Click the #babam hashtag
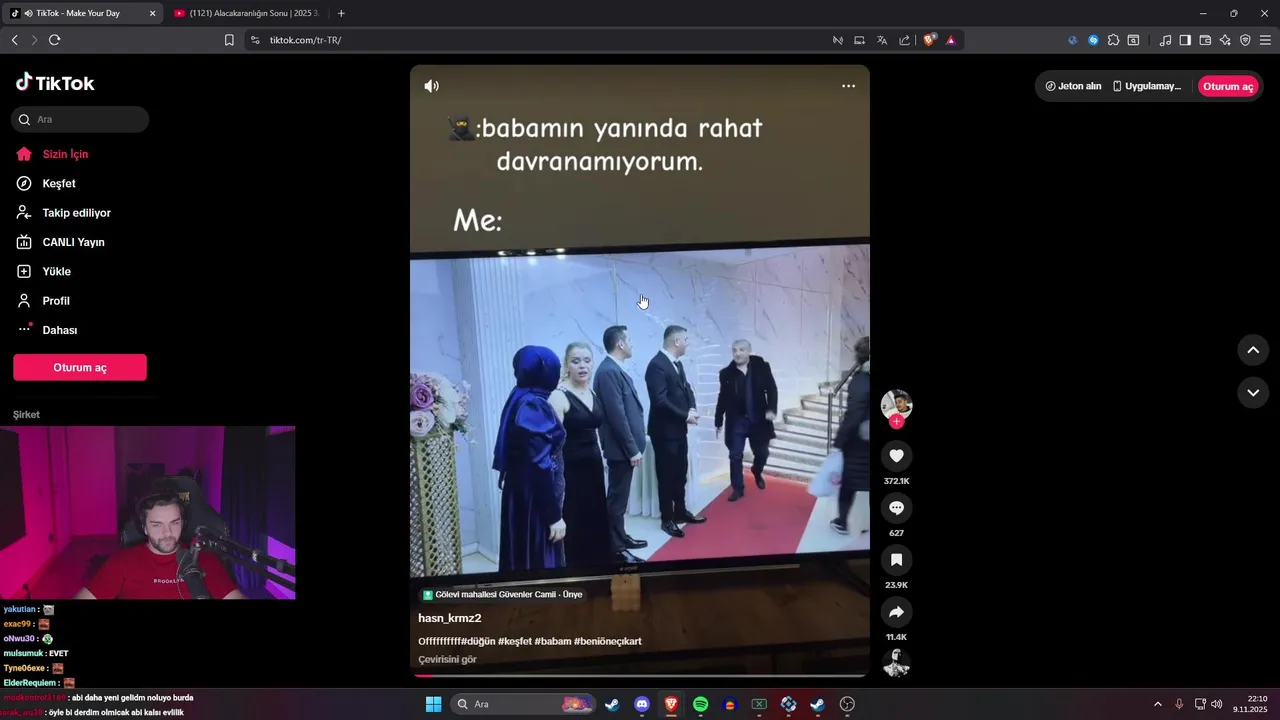This screenshot has width=1280, height=720. tap(553, 641)
